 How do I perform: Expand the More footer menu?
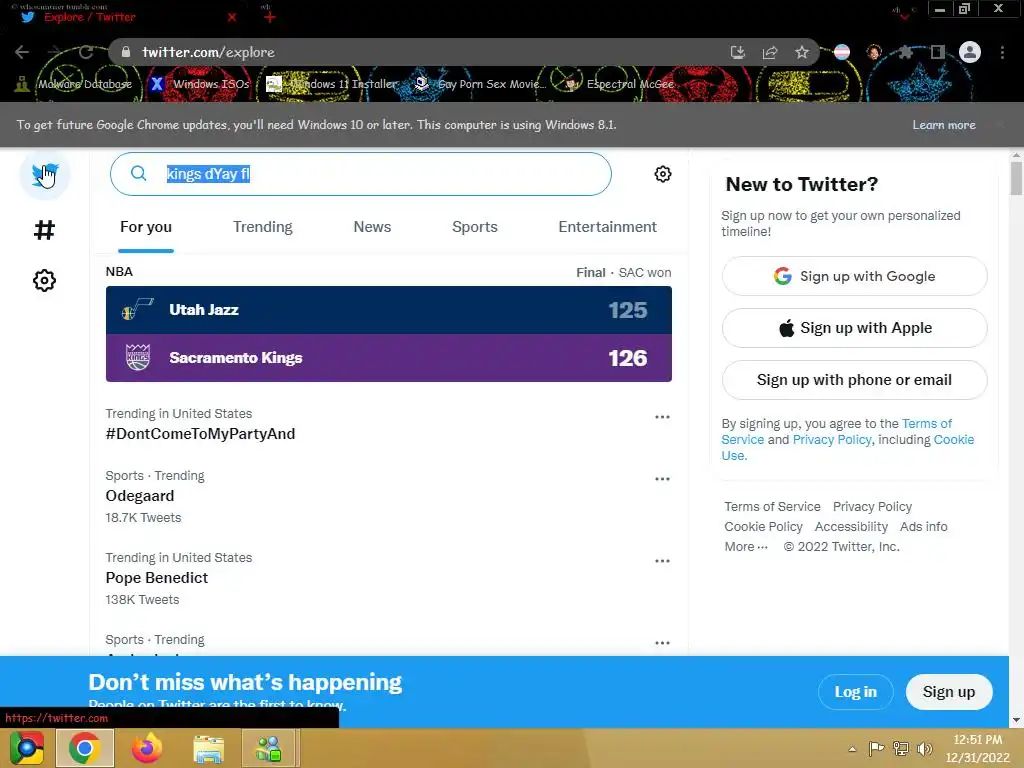[x=746, y=547]
